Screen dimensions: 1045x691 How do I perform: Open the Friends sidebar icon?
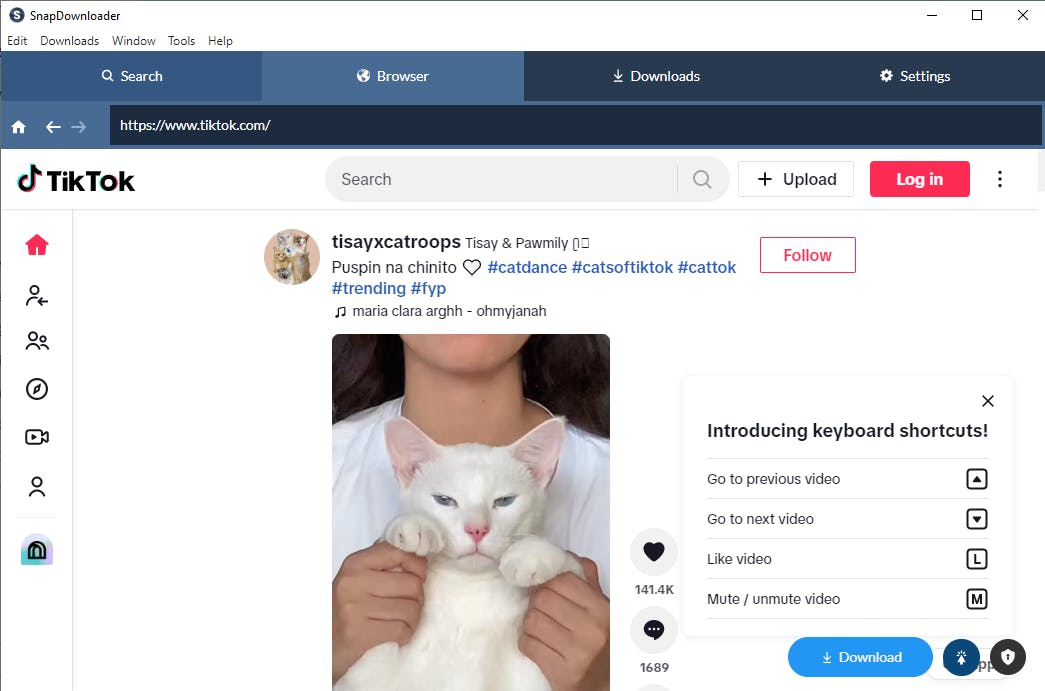tap(37, 341)
